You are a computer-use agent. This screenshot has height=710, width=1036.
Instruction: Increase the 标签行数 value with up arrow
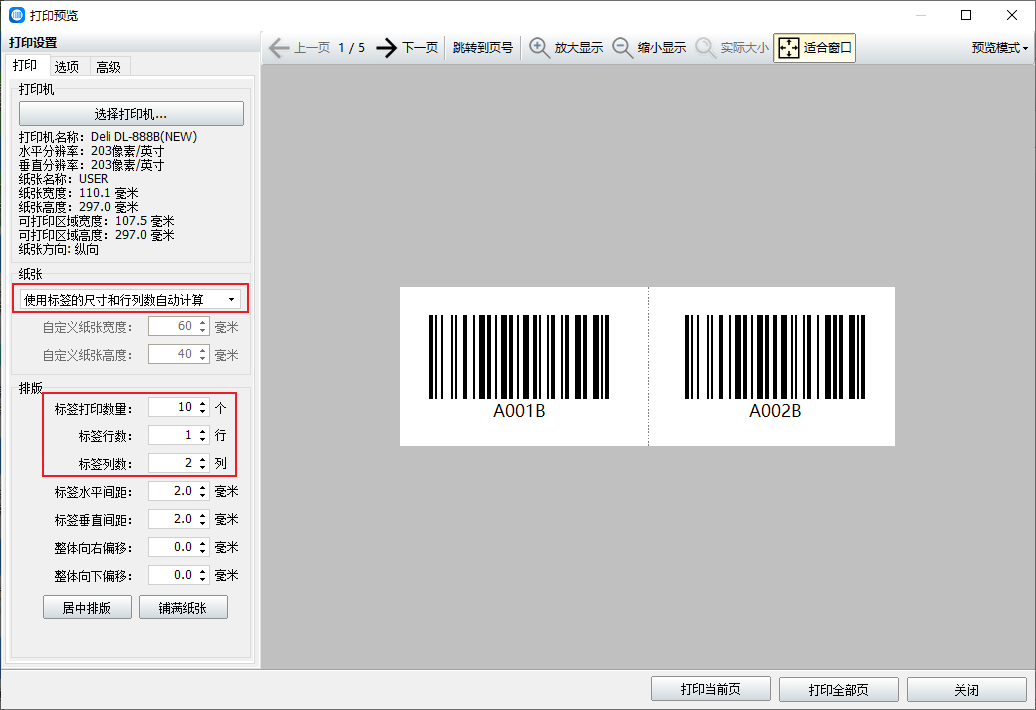pos(203,431)
